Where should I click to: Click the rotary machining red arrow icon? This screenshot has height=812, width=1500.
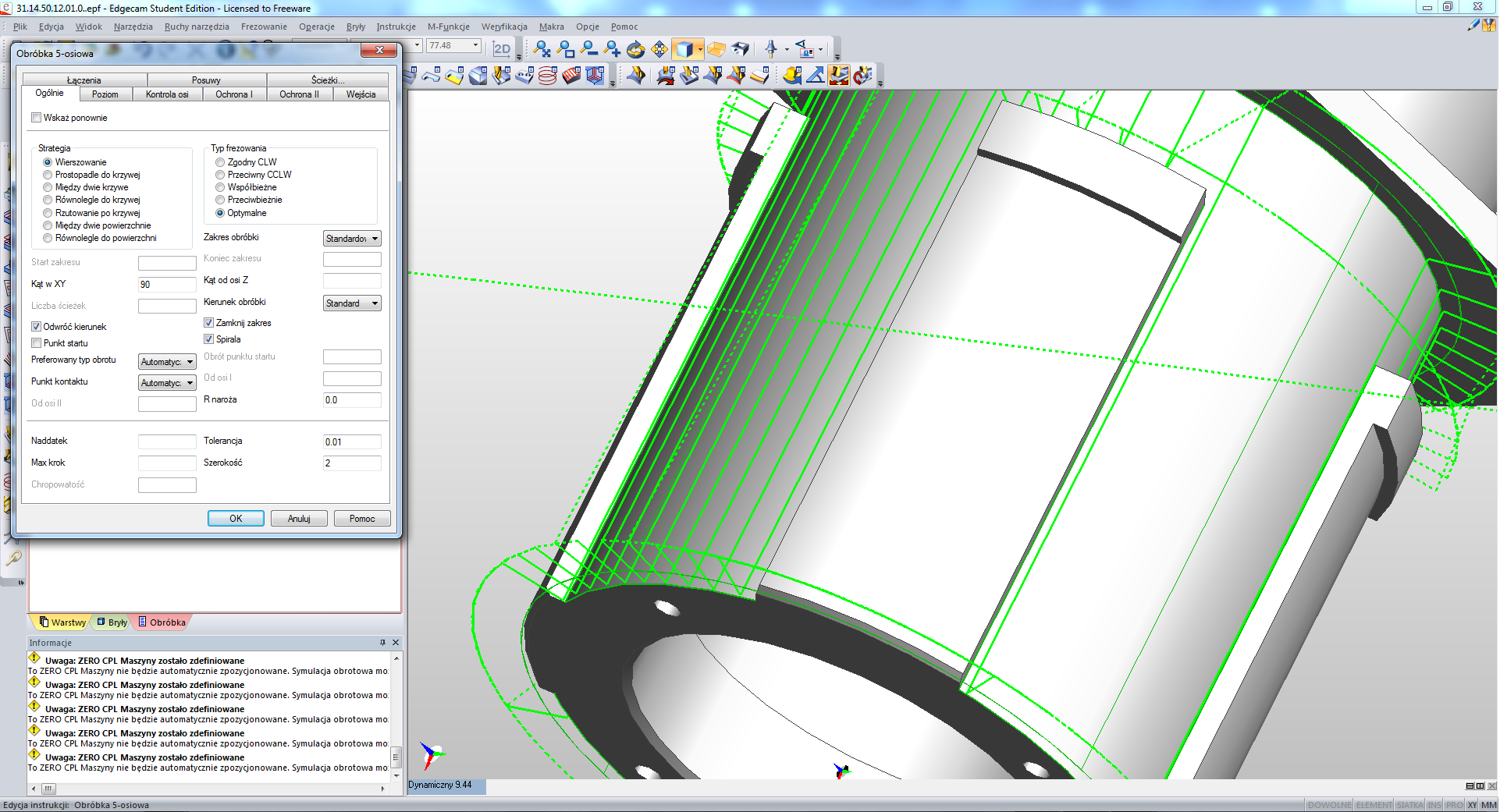click(x=862, y=76)
